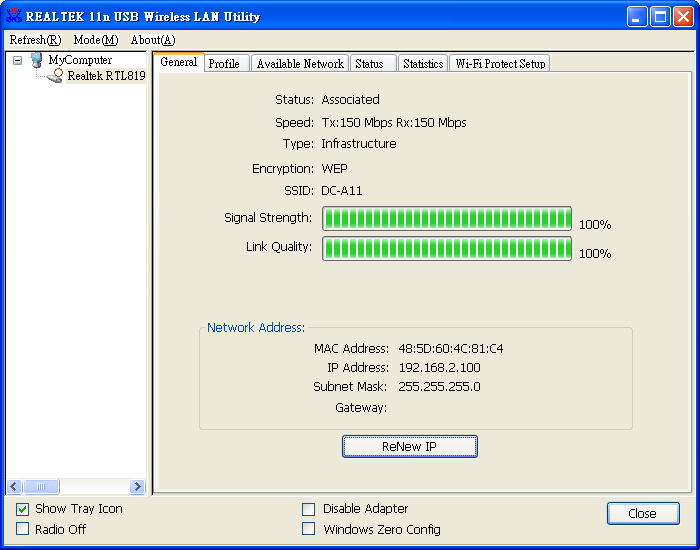The image size is (700, 550).
Task: Uncheck the Show Tray Icon checkbox
Action: (22, 509)
